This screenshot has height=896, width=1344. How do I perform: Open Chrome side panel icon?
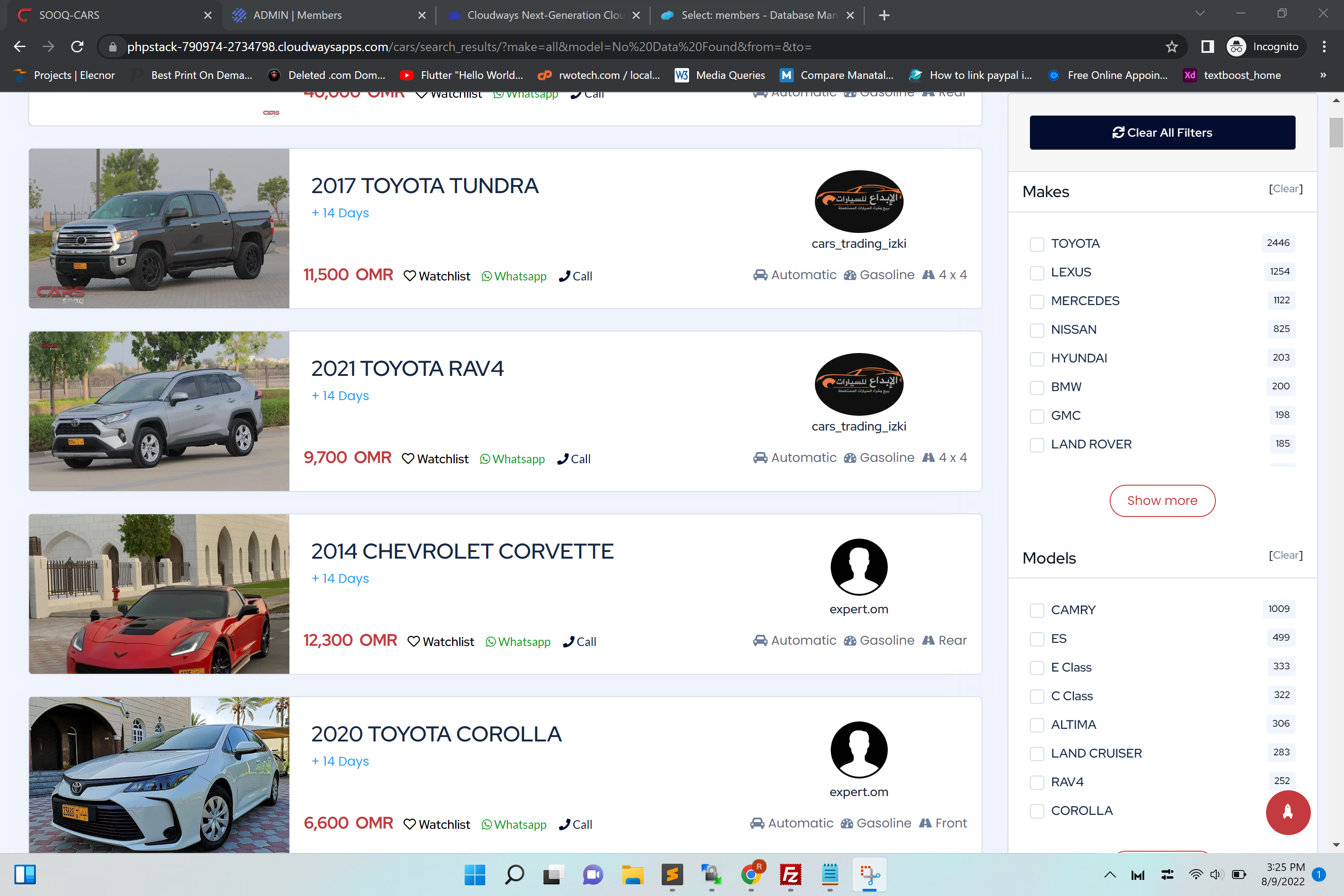(1207, 46)
